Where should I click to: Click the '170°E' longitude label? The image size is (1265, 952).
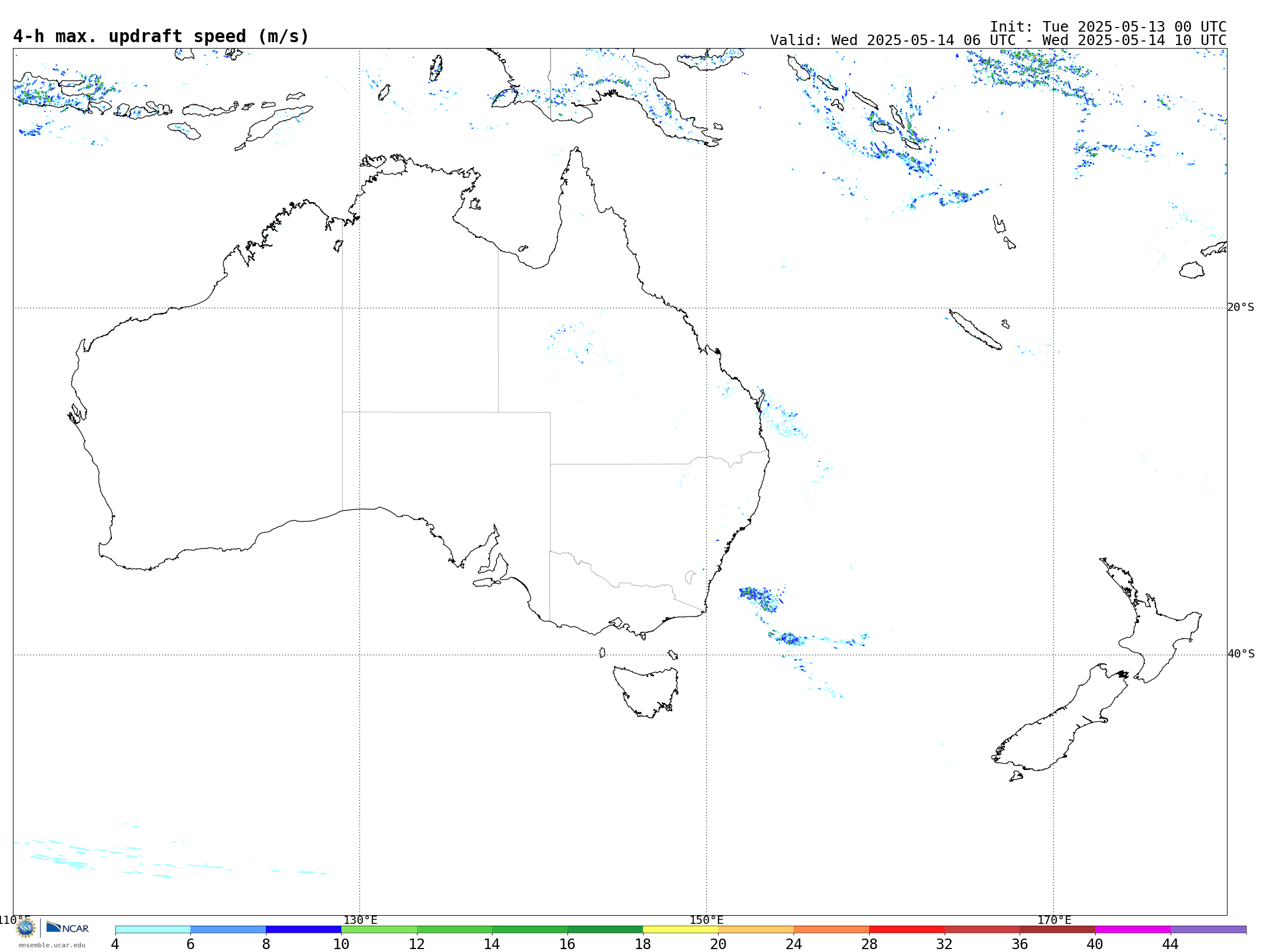1054,920
